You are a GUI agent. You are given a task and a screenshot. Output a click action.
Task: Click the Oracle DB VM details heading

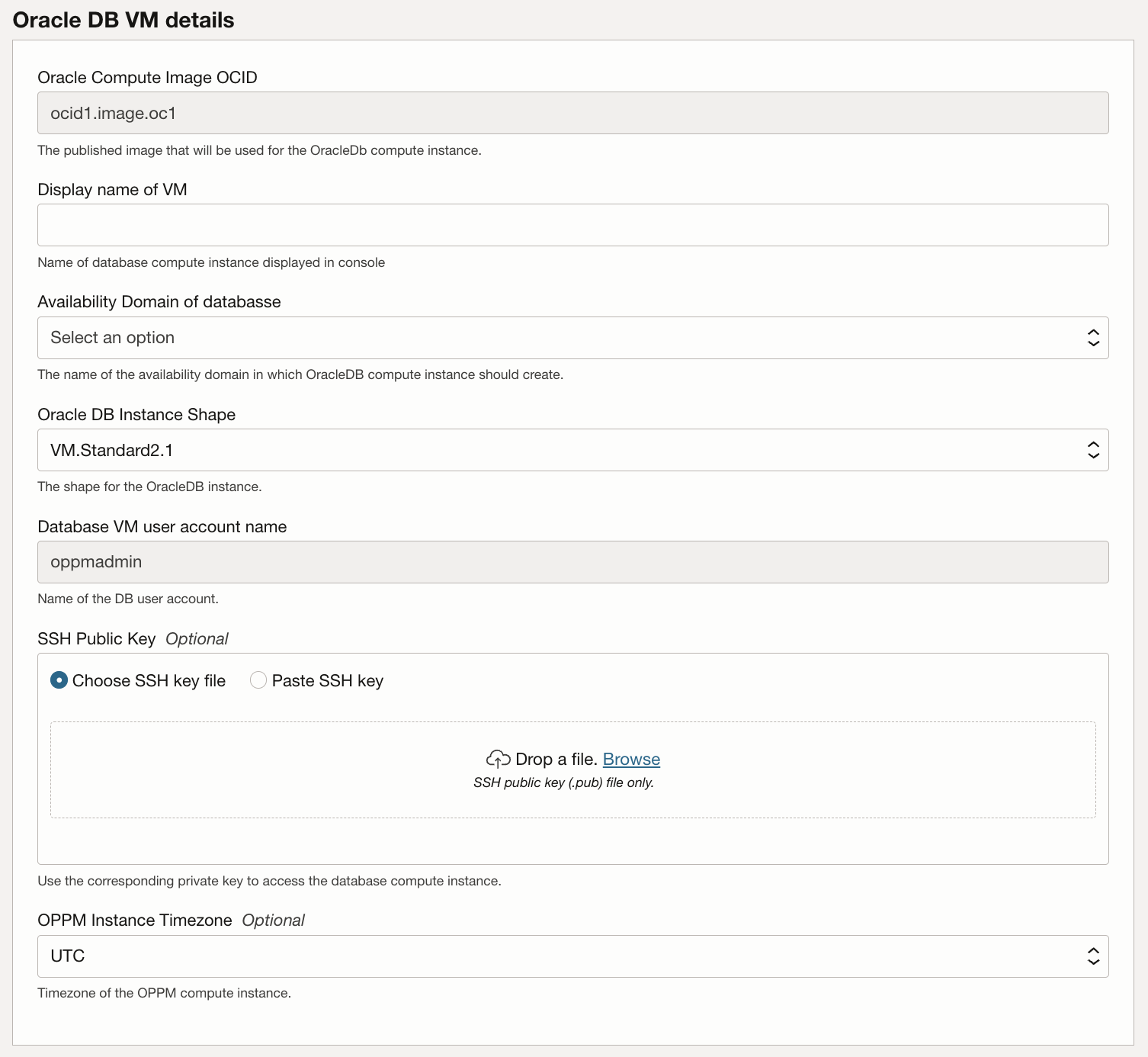pyautogui.click(x=124, y=20)
